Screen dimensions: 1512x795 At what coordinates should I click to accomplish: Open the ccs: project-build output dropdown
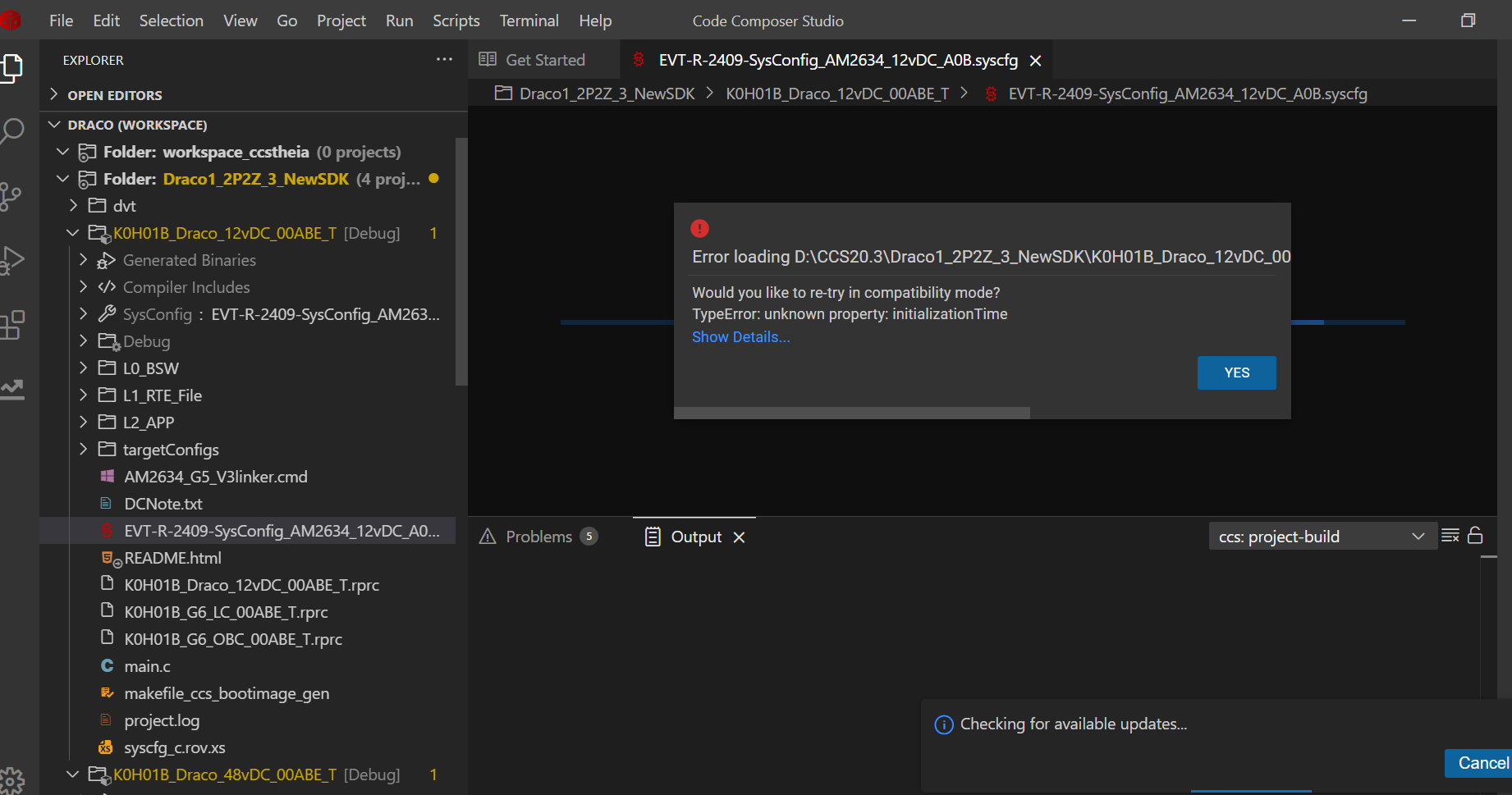pyautogui.click(x=1322, y=537)
